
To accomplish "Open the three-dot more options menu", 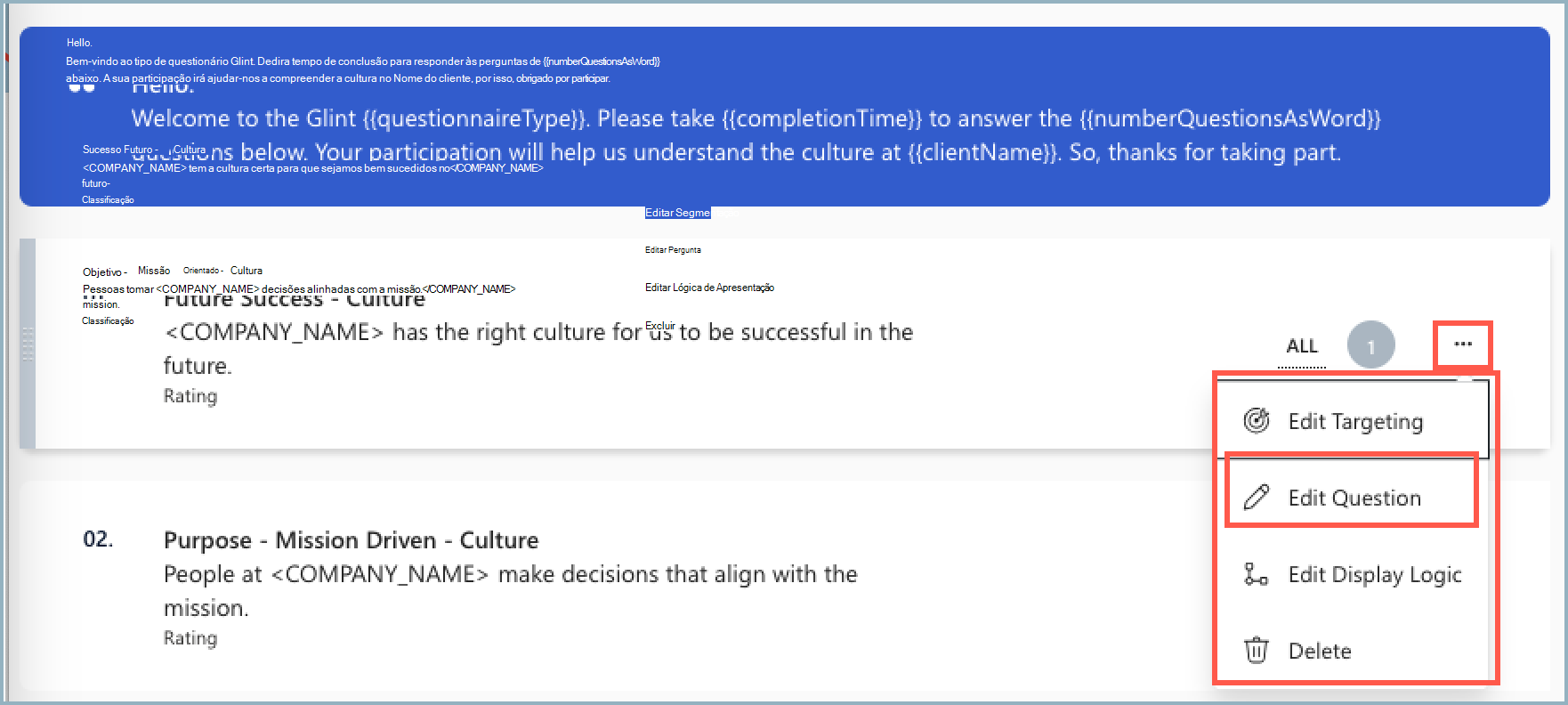I will [1462, 344].
